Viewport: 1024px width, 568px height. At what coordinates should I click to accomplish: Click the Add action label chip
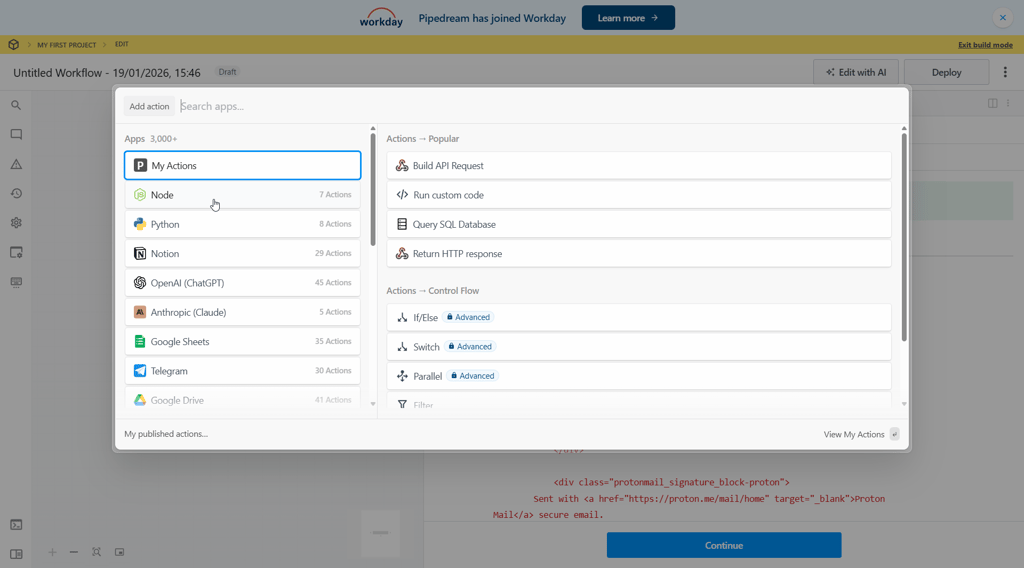point(149,106)
